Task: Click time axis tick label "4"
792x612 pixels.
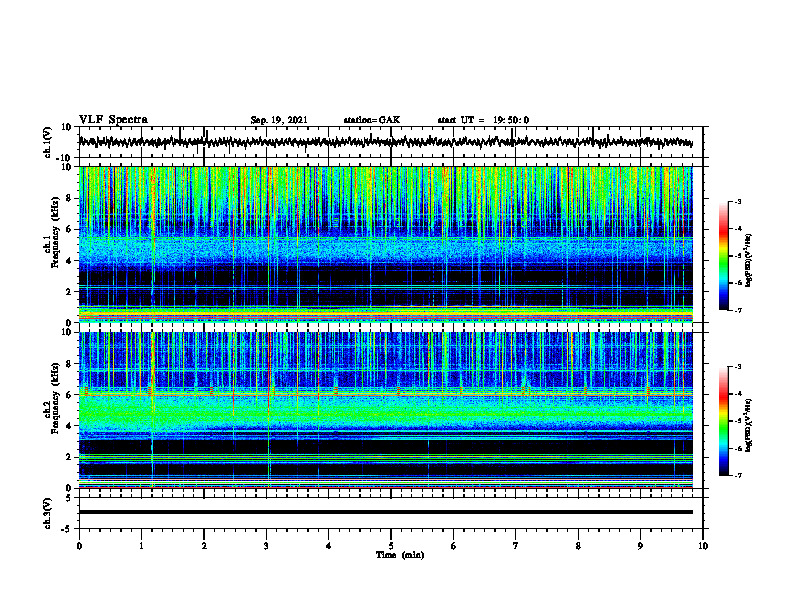Action: (329, 546)
